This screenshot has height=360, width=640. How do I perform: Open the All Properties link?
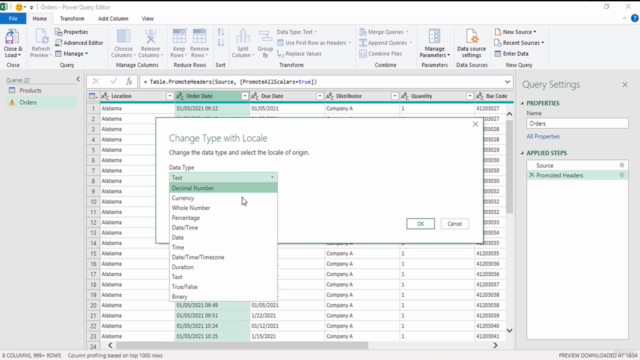(x=543, y=136)
